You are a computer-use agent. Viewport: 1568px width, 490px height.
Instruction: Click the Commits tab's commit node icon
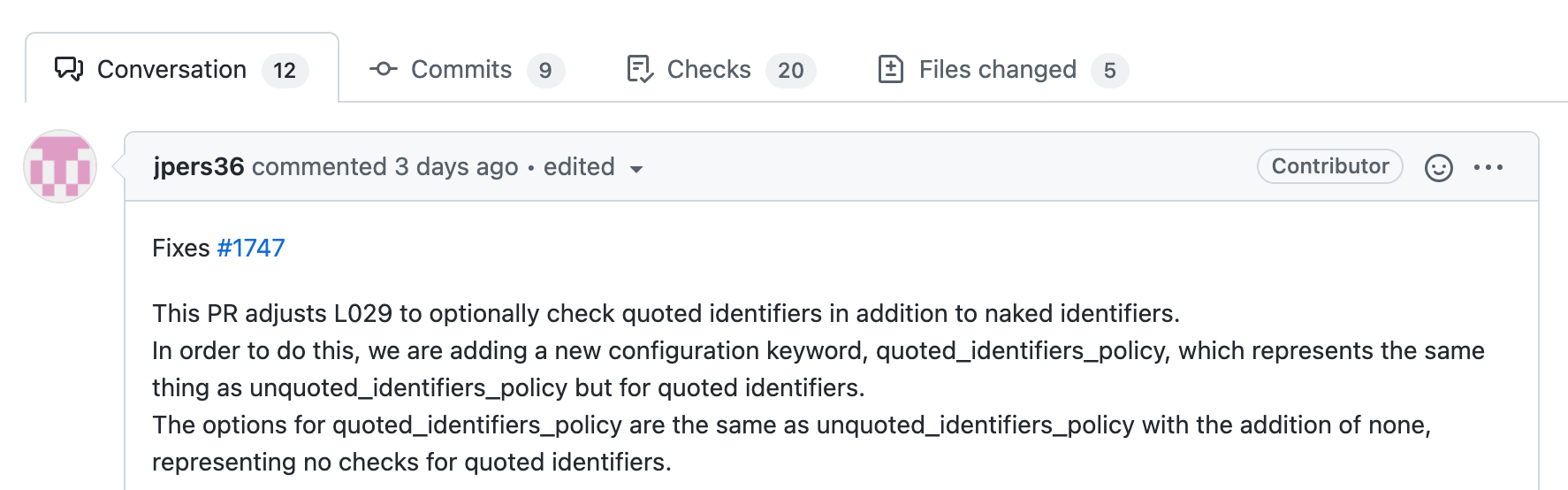click(383, 69)
